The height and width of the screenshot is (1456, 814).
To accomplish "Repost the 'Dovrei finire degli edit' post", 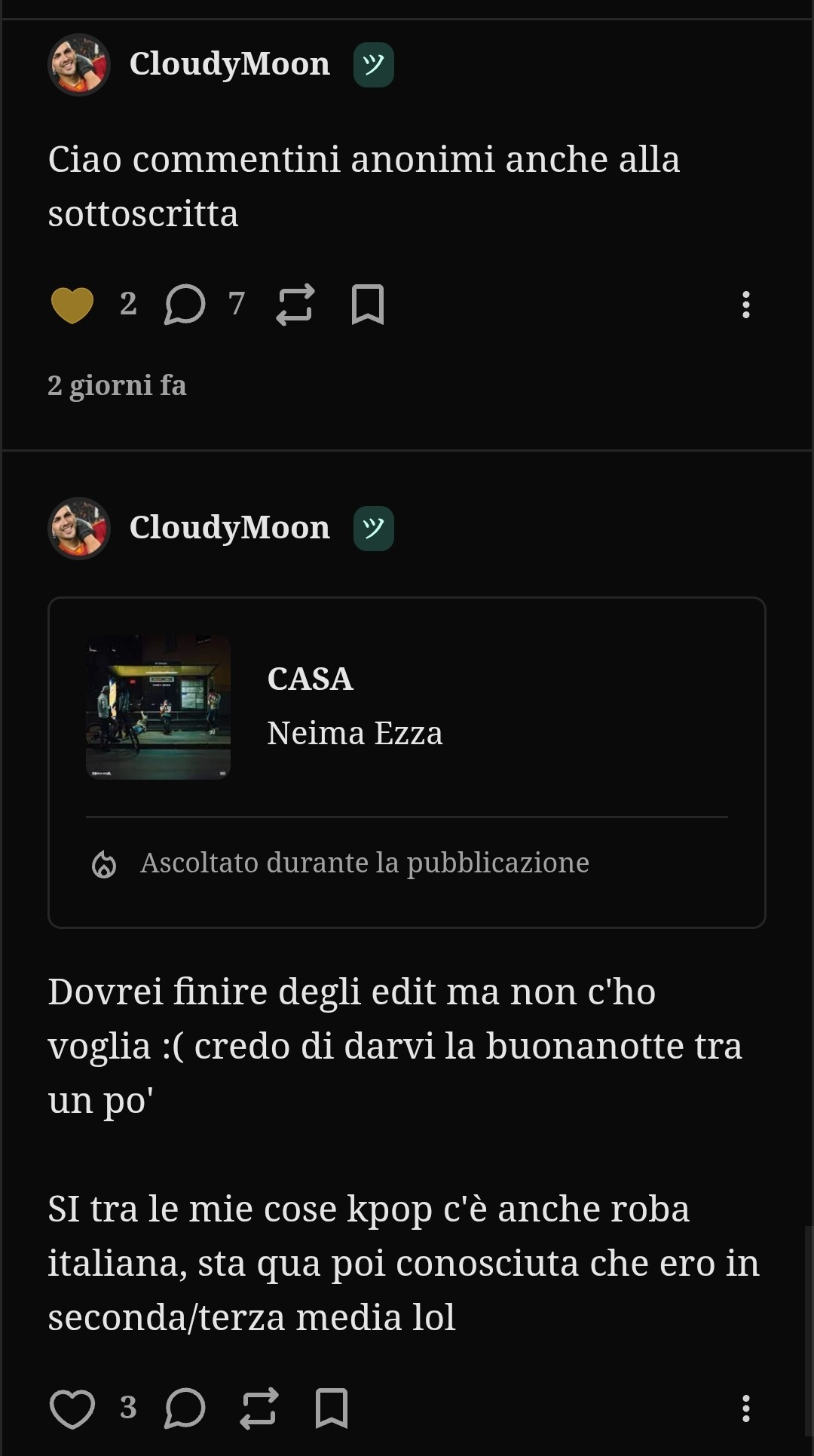I will tap(259, 1408).
